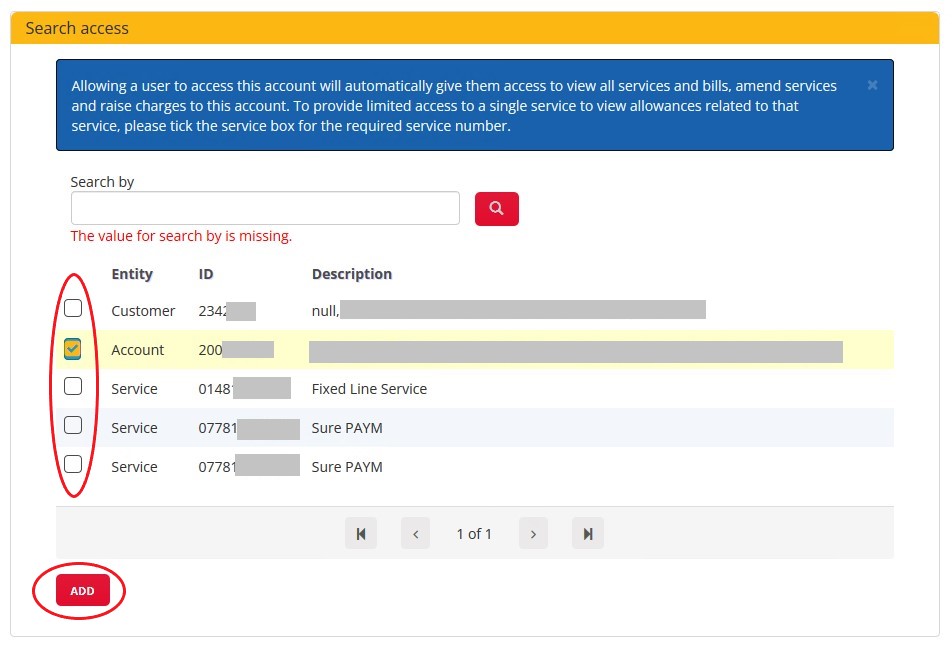The image size is (952, 647).
Task: Select the highlighted Account entity label
Action: (x=137, y=350)
